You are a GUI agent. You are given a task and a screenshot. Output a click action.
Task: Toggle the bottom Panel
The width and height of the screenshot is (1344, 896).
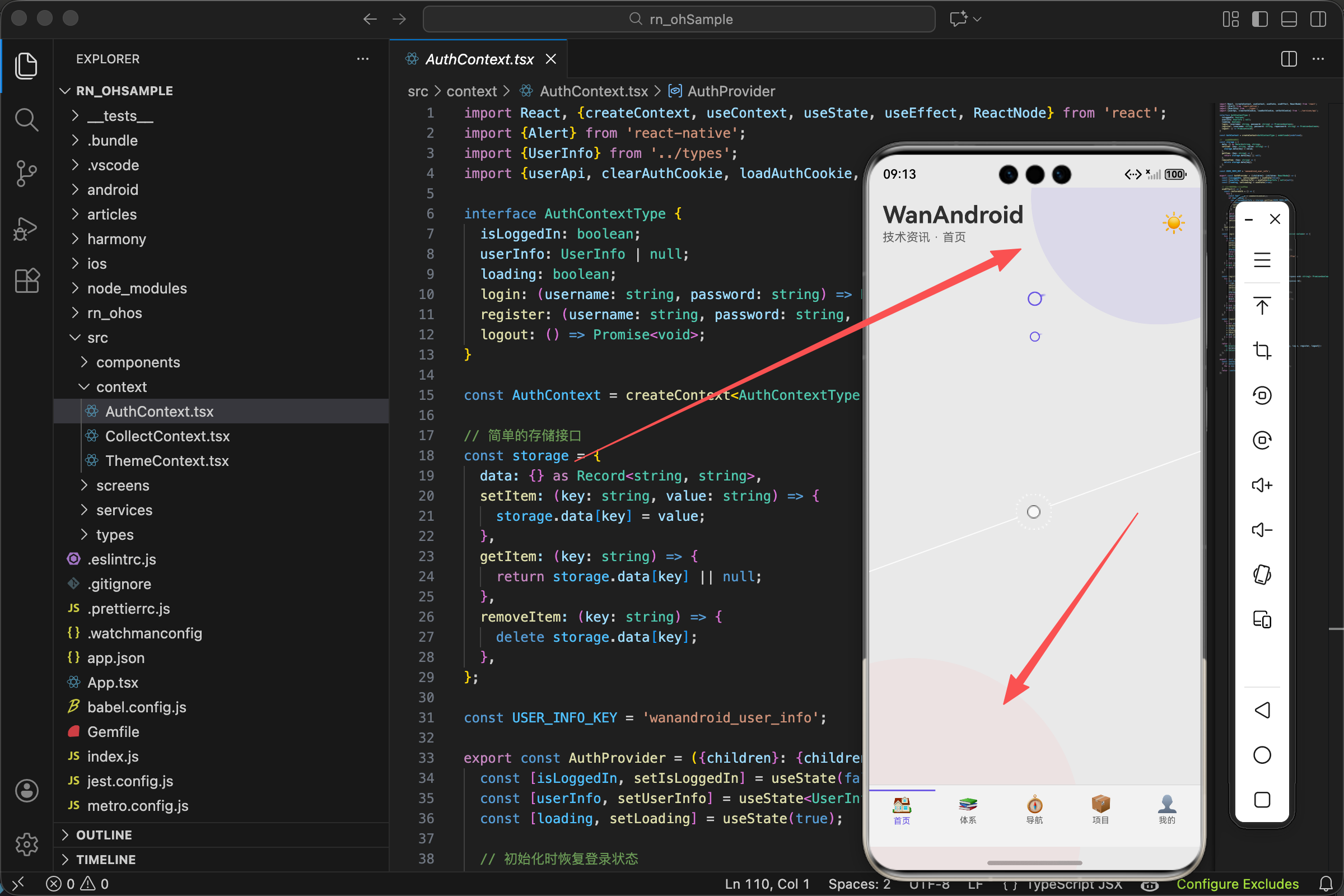point(1289,19)
